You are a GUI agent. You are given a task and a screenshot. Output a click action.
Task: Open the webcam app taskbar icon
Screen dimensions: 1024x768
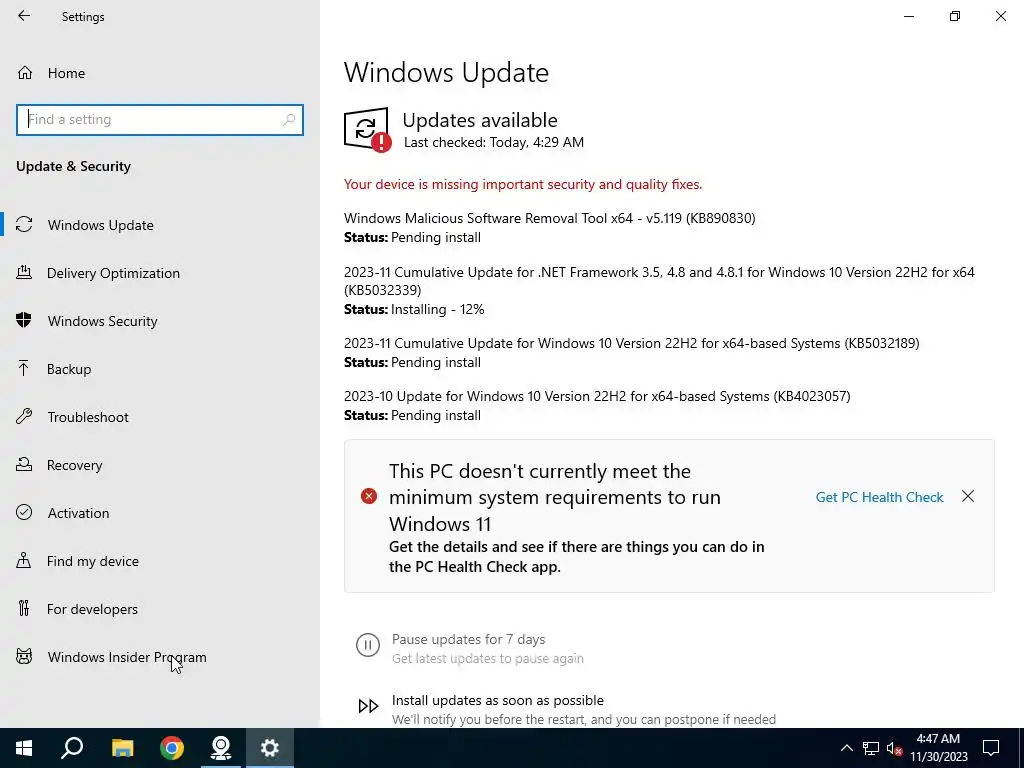(x=221, y=748)
